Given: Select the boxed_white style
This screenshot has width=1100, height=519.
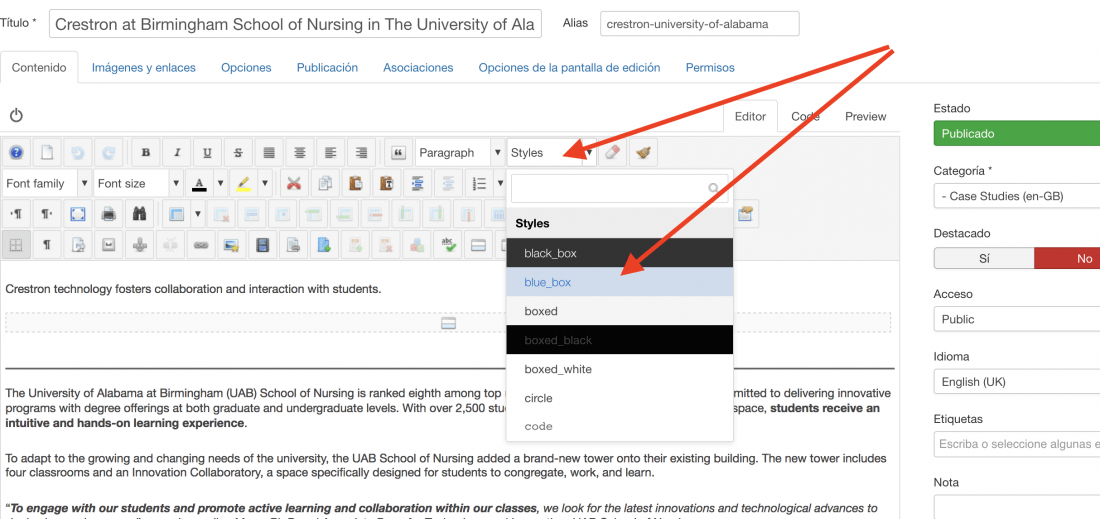Looking at the screenshot, I should (x=619, y=369).
